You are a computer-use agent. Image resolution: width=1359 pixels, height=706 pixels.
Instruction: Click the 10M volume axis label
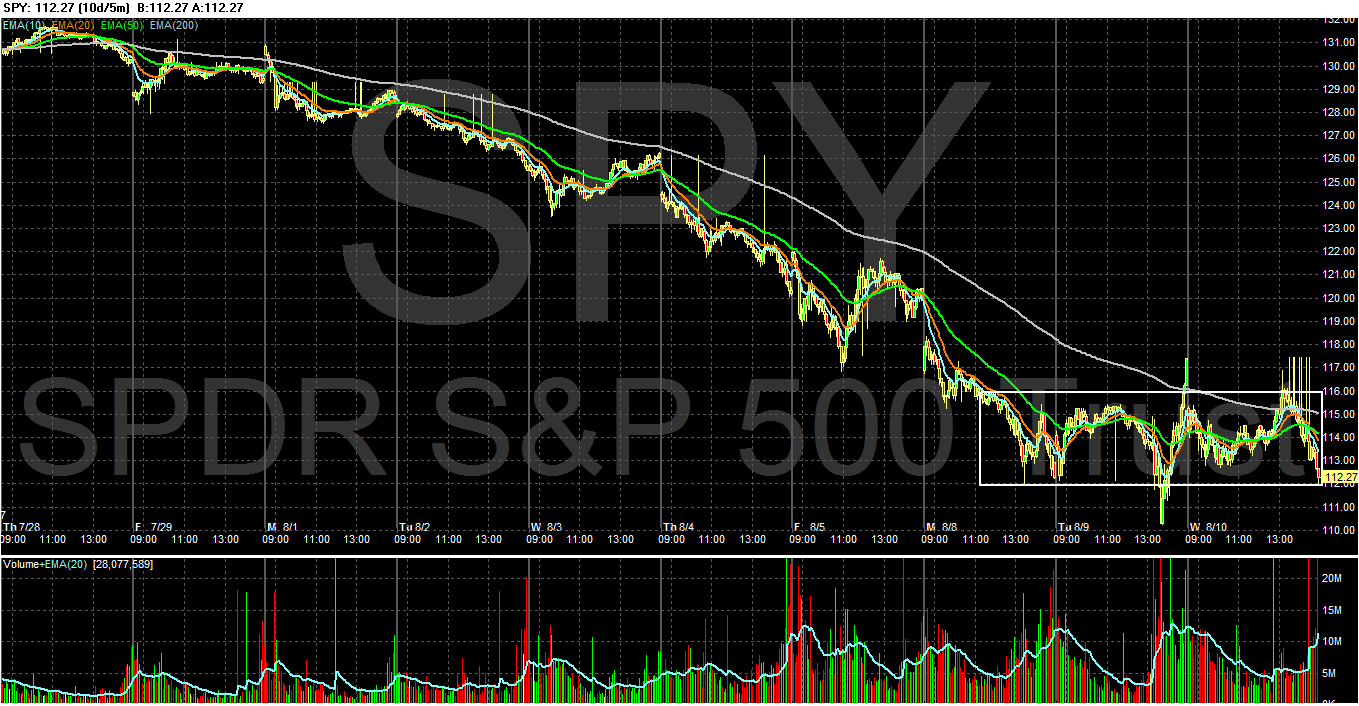pyautogui.click(x=1332, y=641)
